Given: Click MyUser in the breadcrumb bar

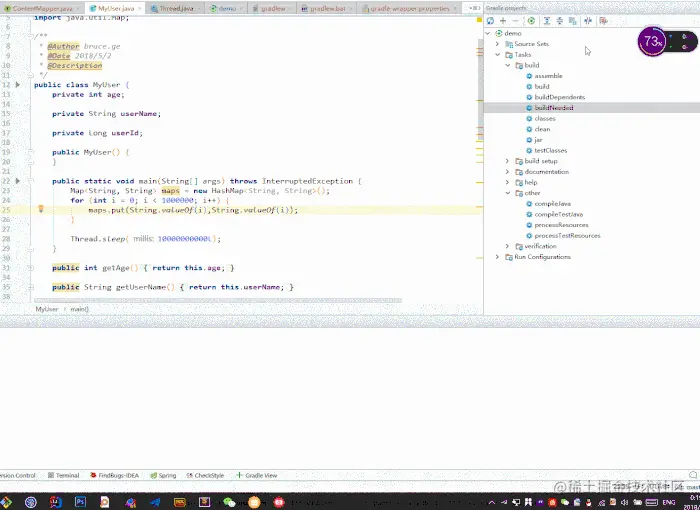Looking at the screenshot, I should [x=47, y=309].
